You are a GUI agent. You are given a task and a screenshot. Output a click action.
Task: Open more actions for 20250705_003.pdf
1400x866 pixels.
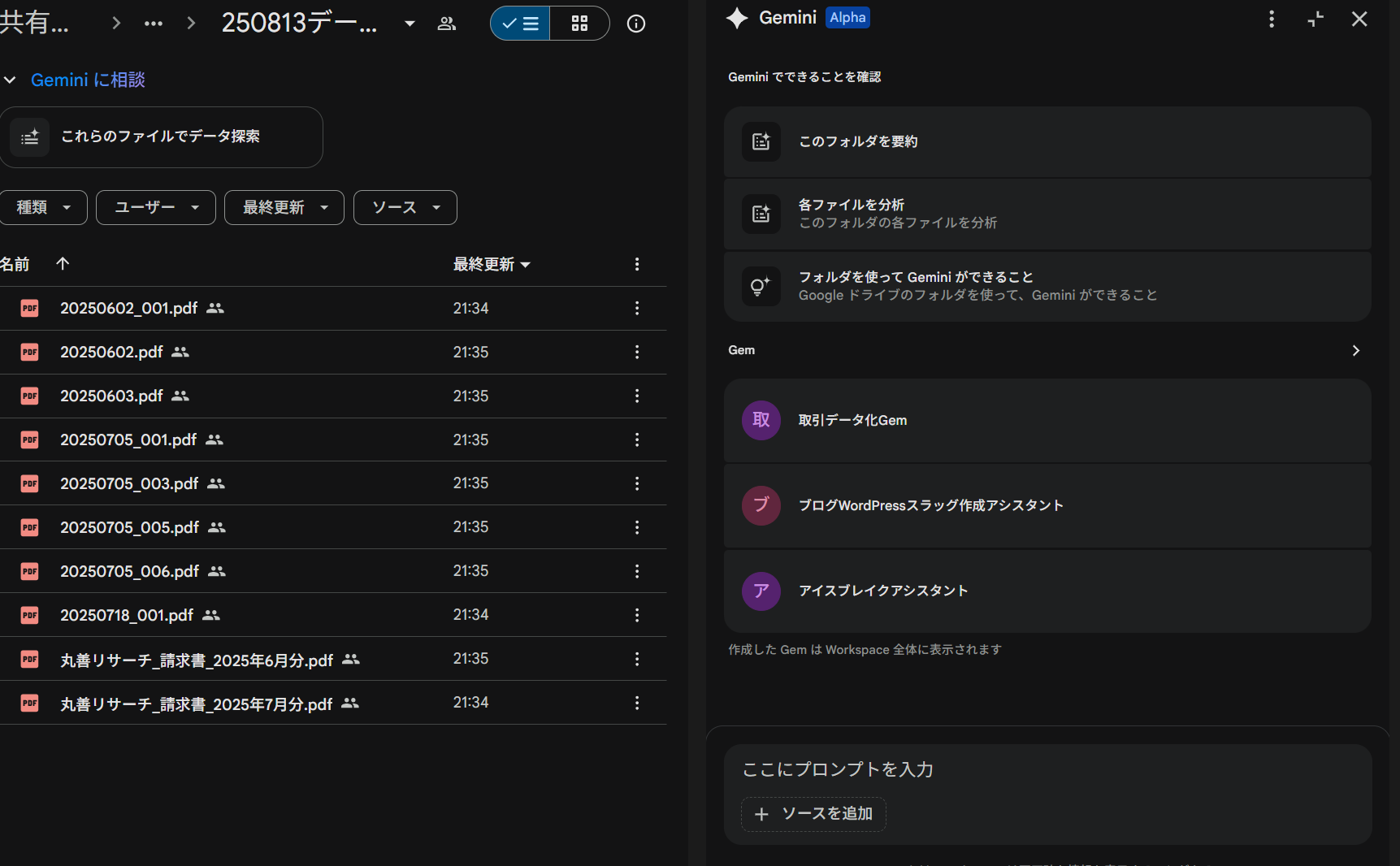(637, 483)
